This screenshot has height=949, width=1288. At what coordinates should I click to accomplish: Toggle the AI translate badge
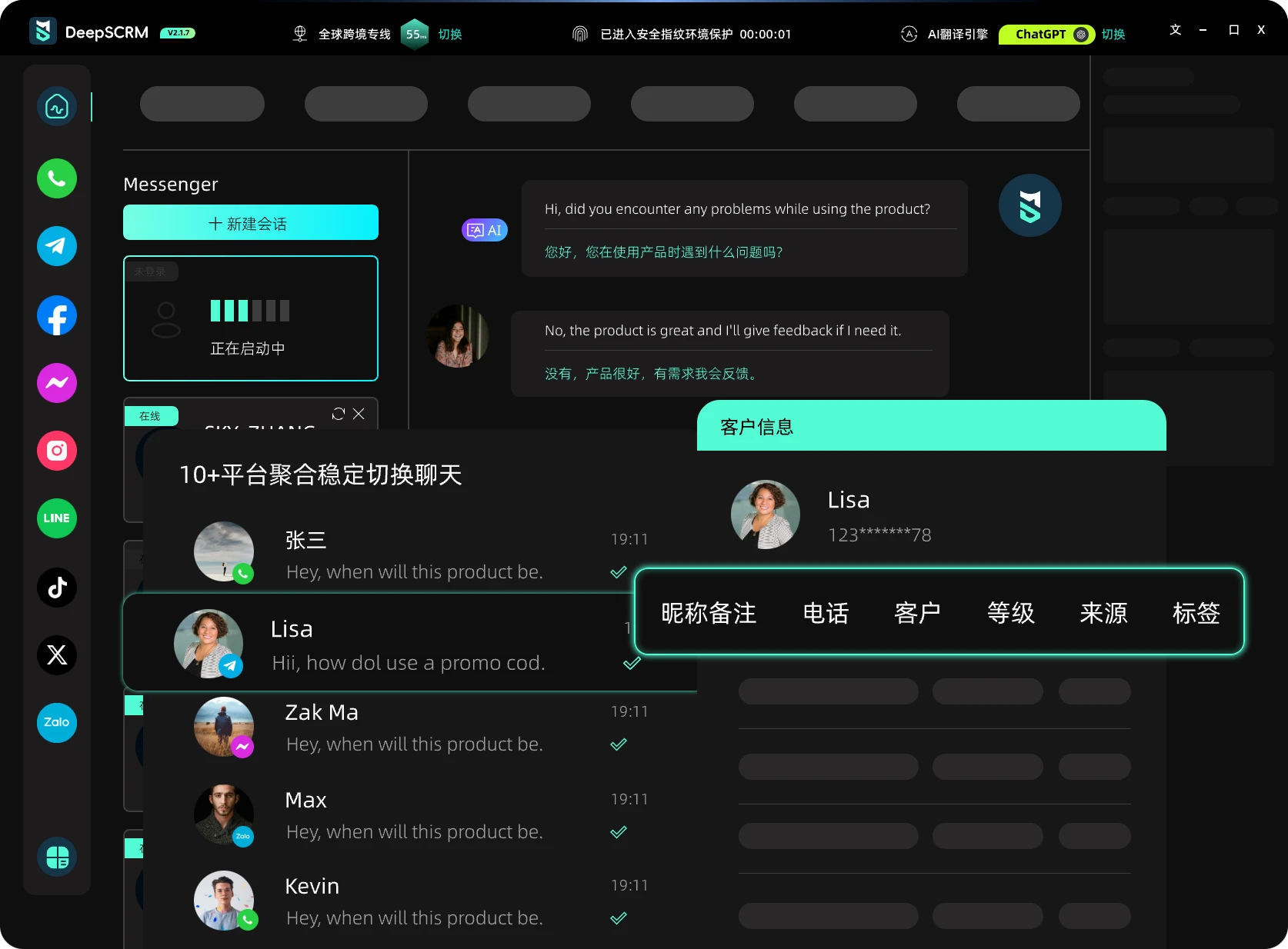pos(485,230)
